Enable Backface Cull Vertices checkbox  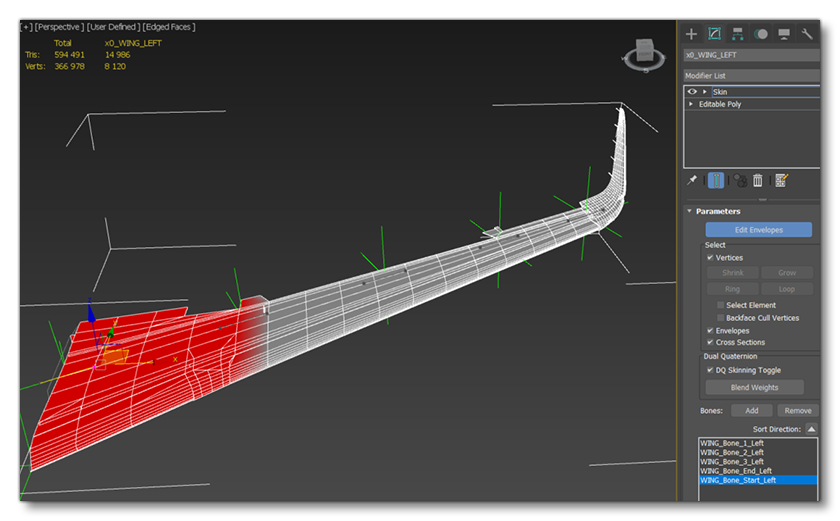[x=720, y=318]
